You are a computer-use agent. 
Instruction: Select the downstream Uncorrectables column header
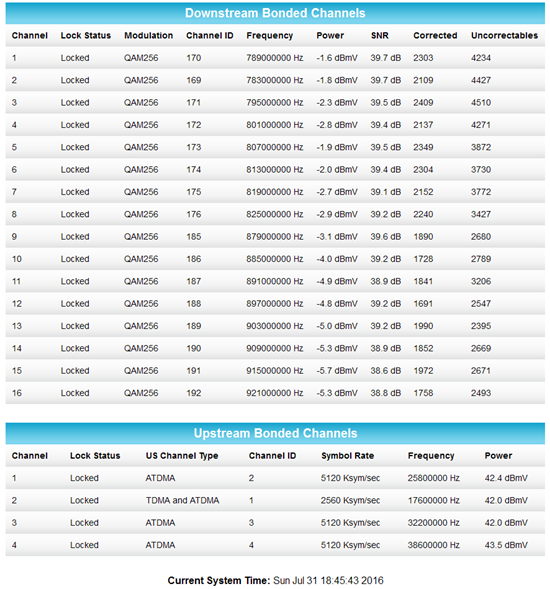(504, 35)
